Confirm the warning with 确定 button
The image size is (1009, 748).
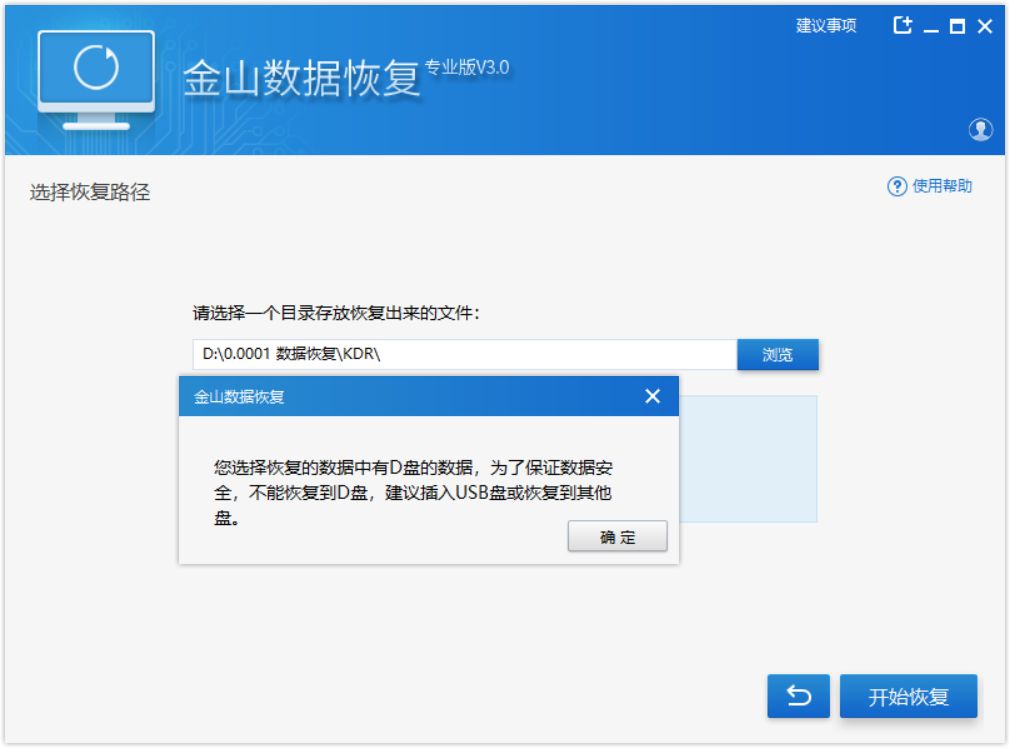click(617, 537)
